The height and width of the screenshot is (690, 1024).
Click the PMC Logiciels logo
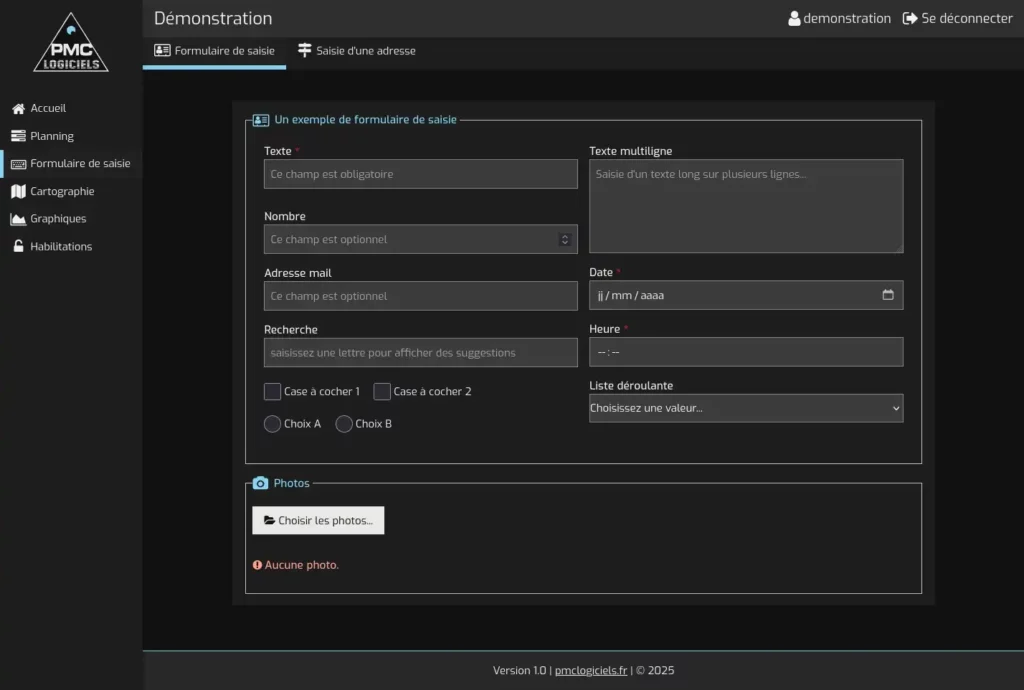(x=71, y=42)
